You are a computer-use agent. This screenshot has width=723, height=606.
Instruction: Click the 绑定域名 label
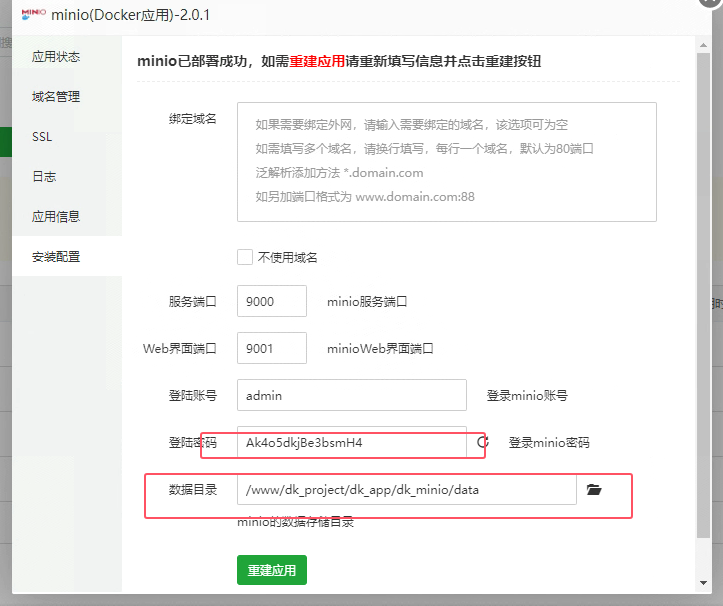(193, 119)
